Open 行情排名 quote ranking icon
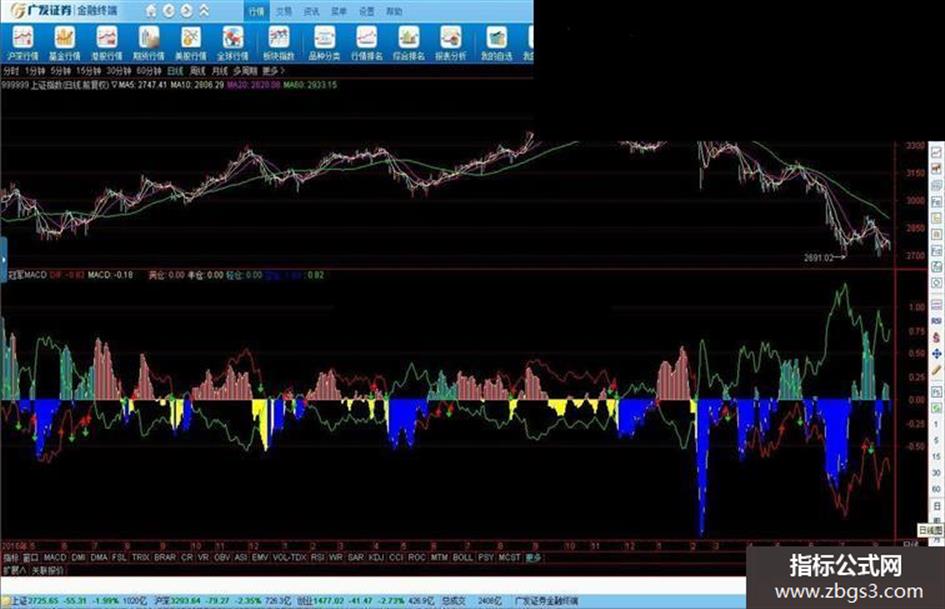The height and width of the screenshot is (609, 945). pos(366,43)
